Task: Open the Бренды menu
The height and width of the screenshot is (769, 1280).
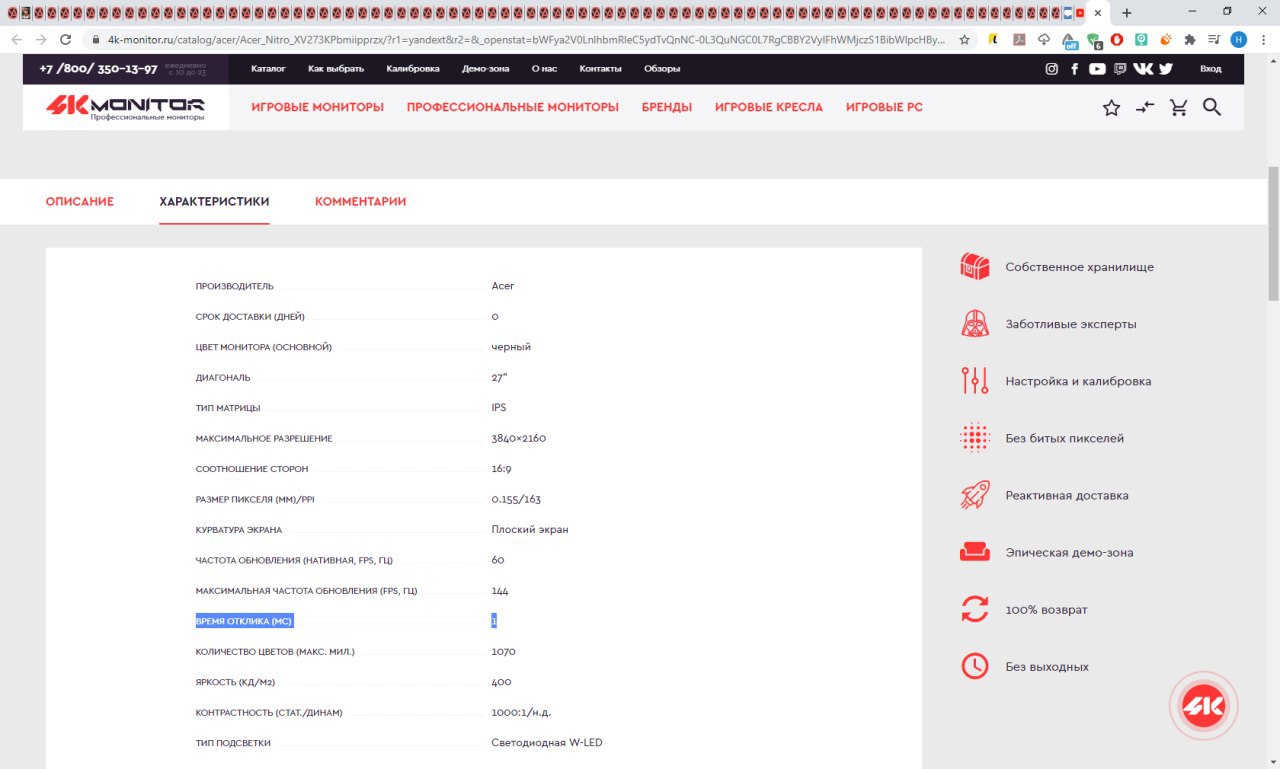Action: pos(667,107)
